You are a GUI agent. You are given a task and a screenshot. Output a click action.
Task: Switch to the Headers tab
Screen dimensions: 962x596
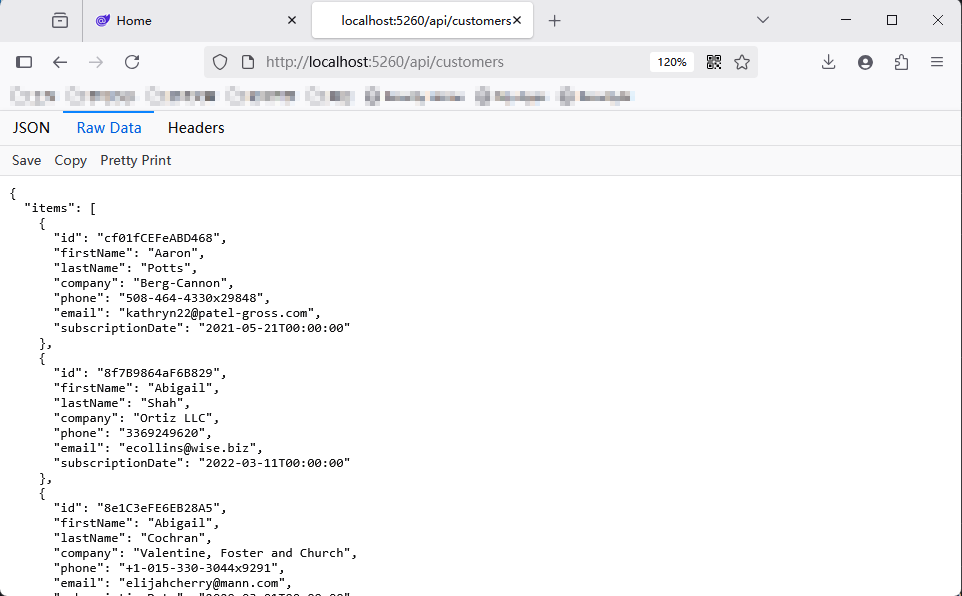(196, 127)
